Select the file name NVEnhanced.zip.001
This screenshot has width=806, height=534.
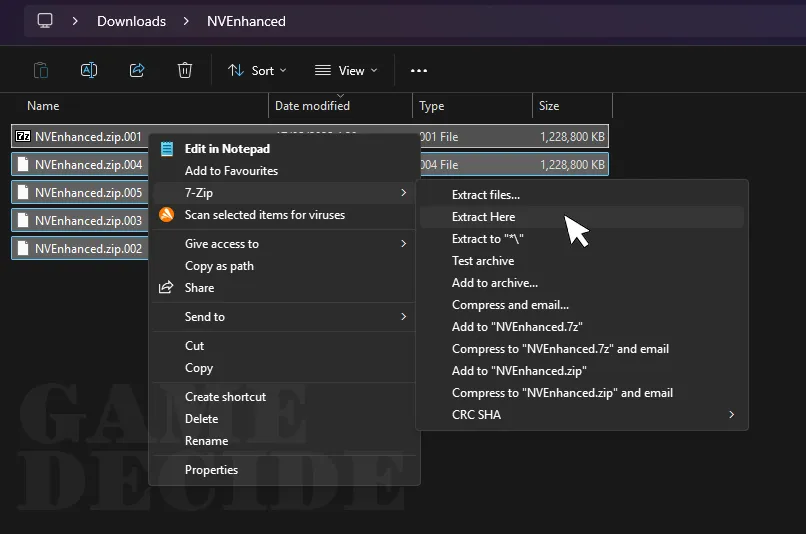point(88,137)
